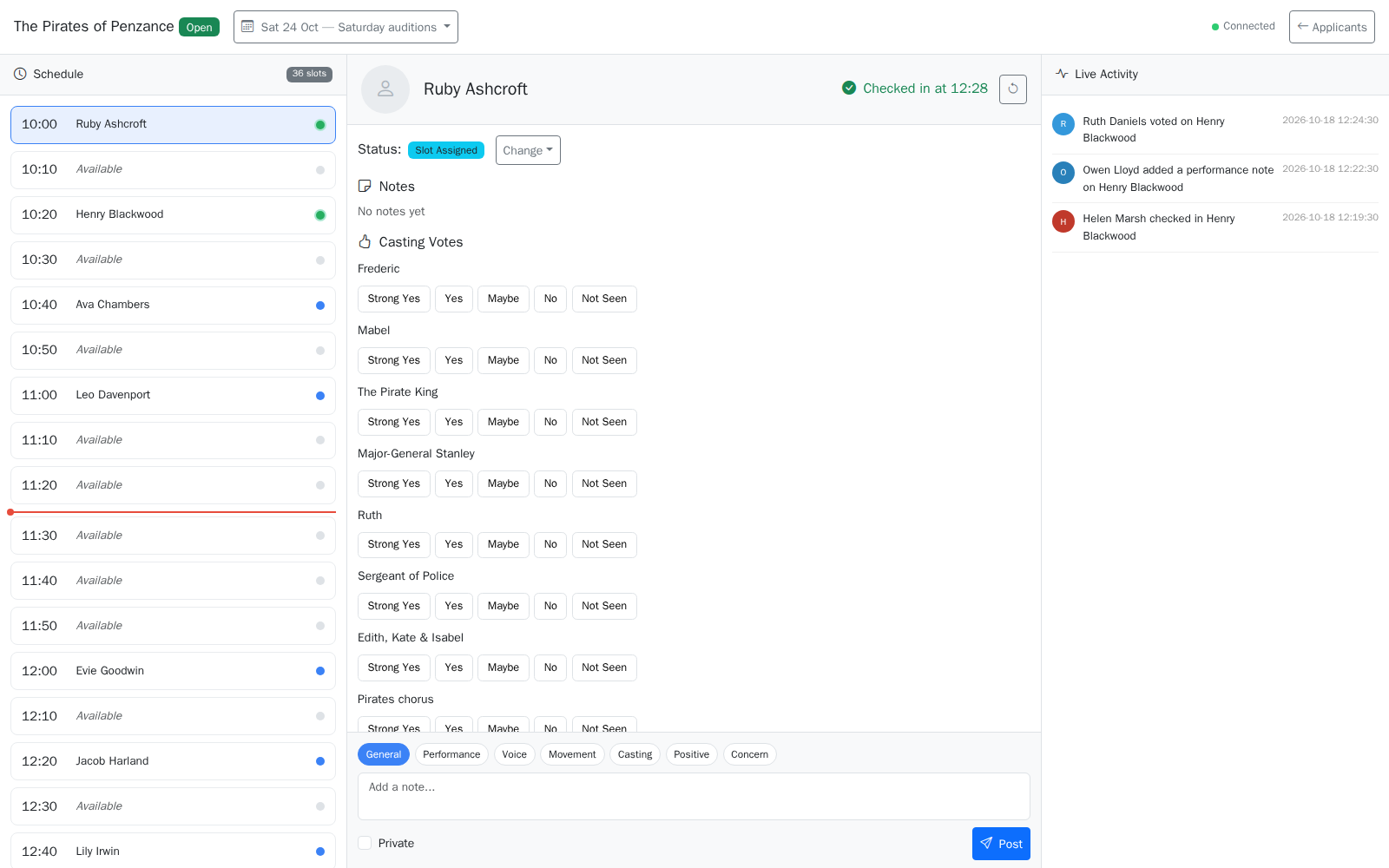Select the 12:40 Lily Irwin slot
The width and height of the screenshot is (1389, 868).
(173, 851)
